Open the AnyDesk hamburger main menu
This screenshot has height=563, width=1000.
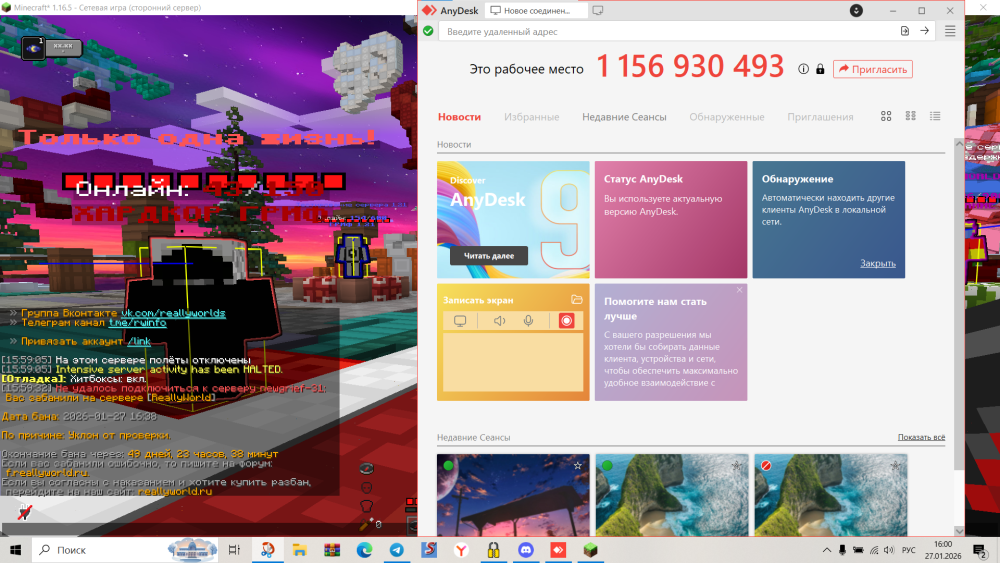click(950, 31)
